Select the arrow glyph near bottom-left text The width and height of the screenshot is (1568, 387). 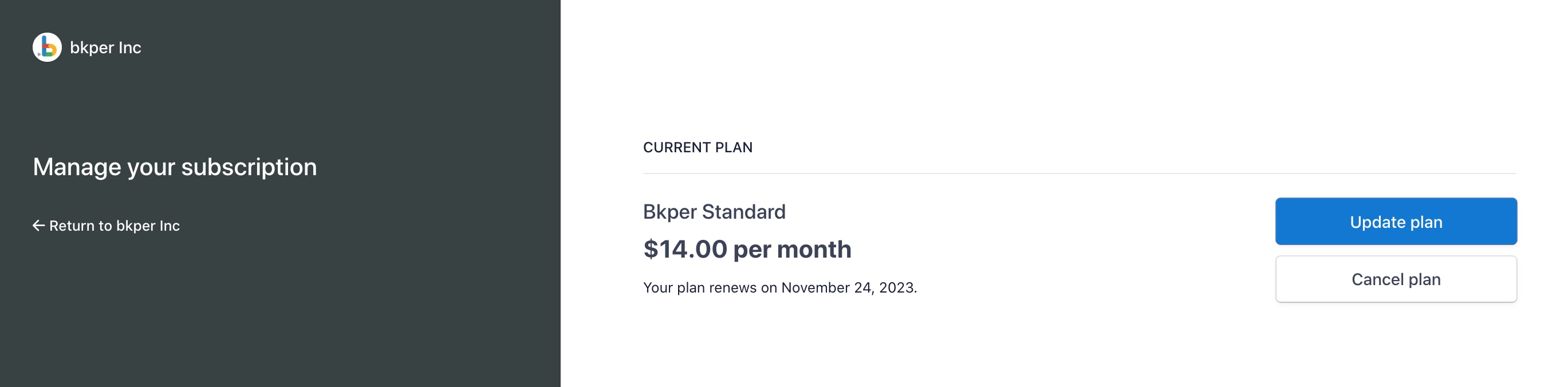38,225
